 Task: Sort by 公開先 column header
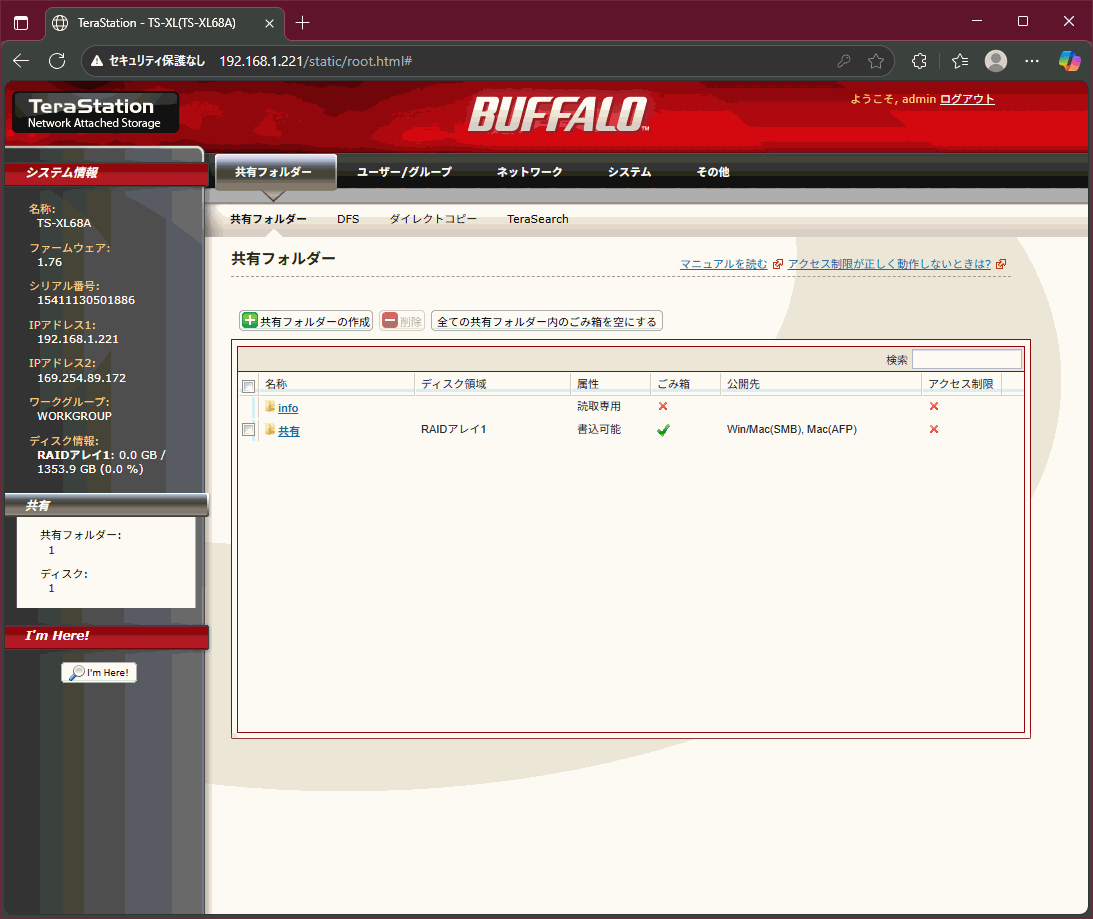point(821,384)
